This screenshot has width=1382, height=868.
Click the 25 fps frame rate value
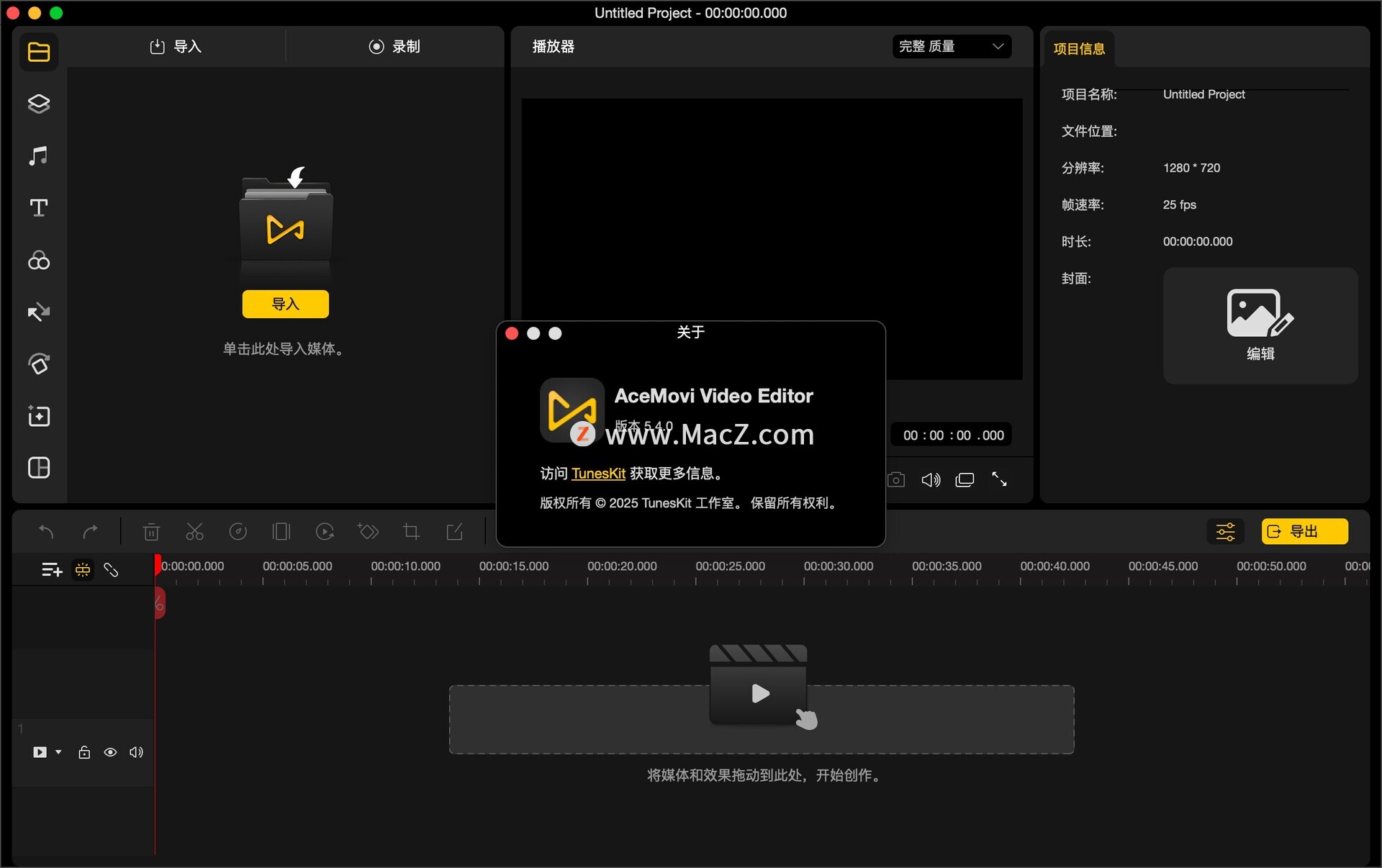click(x=1179, y=204)
